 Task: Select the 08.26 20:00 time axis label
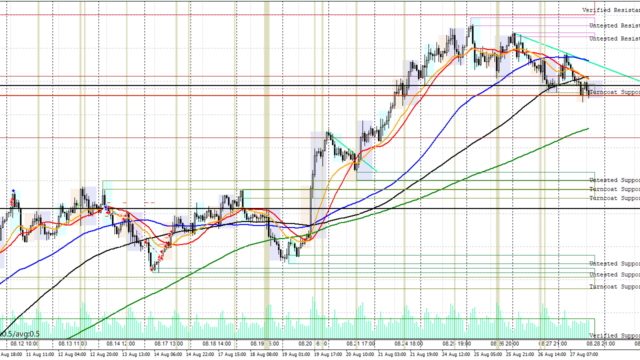tap(505, 344)
